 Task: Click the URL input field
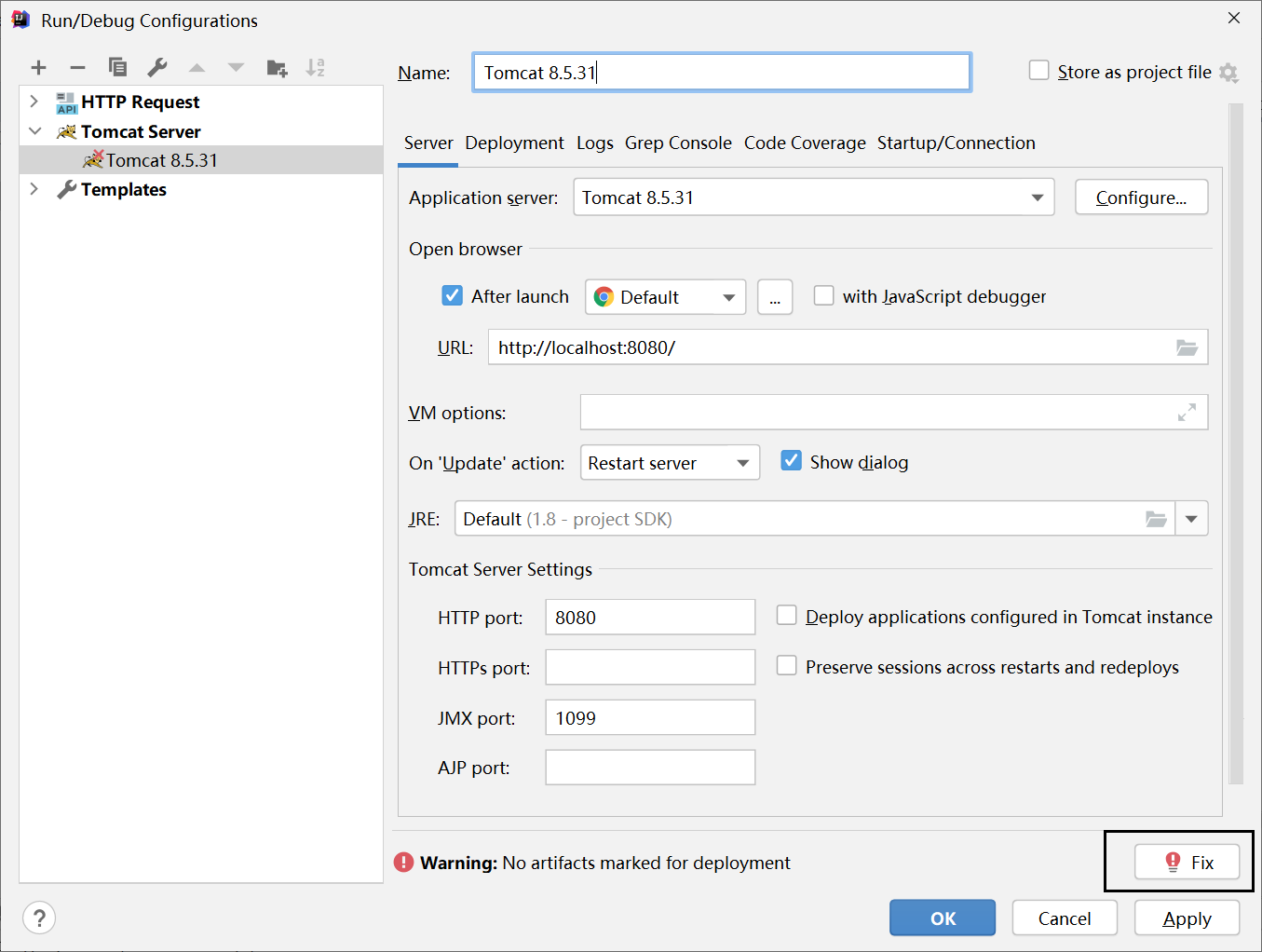click(x=848, y=347)
